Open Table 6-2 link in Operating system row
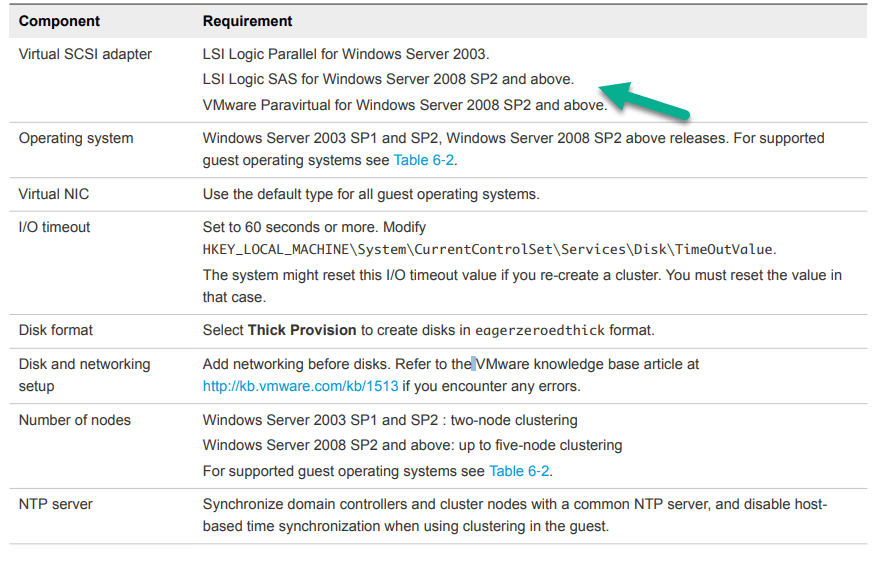The height and width of the screenshot is (562, 873). [x=424, y=160]
